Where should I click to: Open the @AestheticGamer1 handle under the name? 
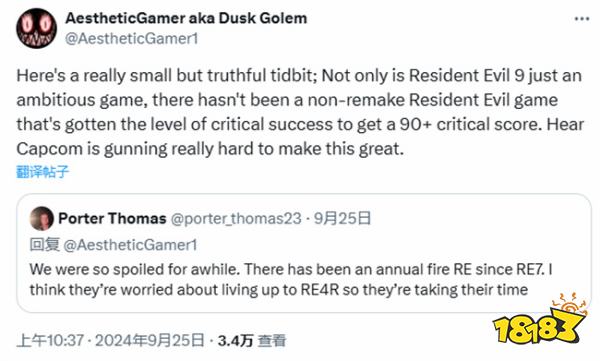pos(131,39)
